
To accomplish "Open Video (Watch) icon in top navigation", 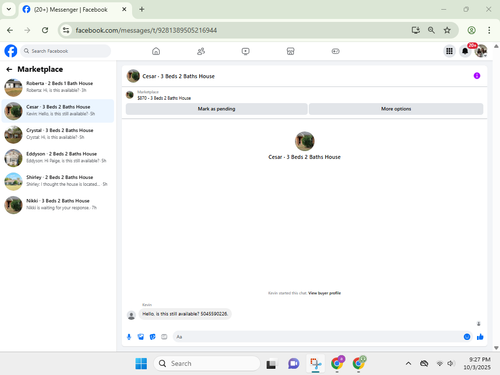I will click(x=246, y=51).
